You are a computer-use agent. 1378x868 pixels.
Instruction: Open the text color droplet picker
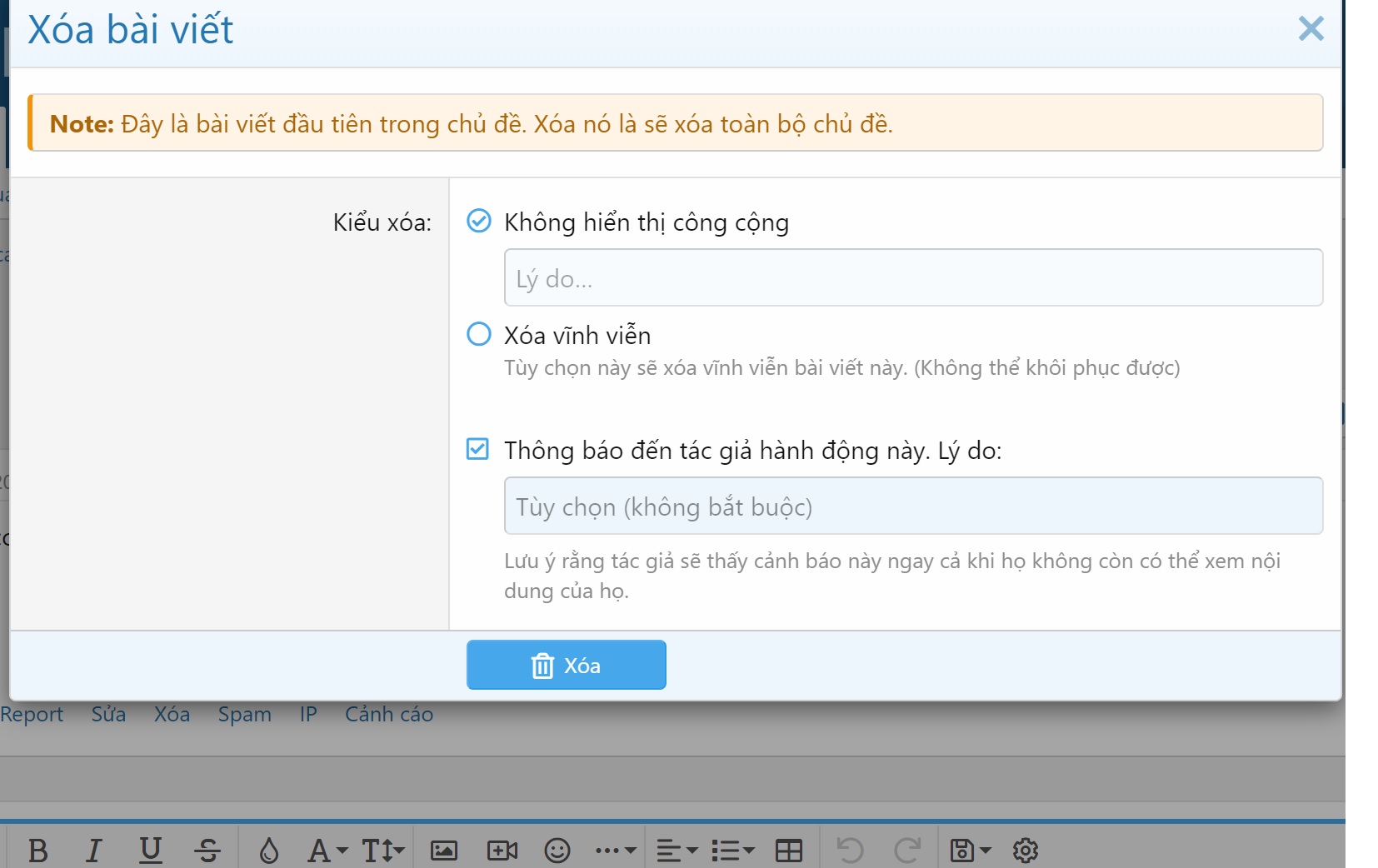click(x=268, y=851)
